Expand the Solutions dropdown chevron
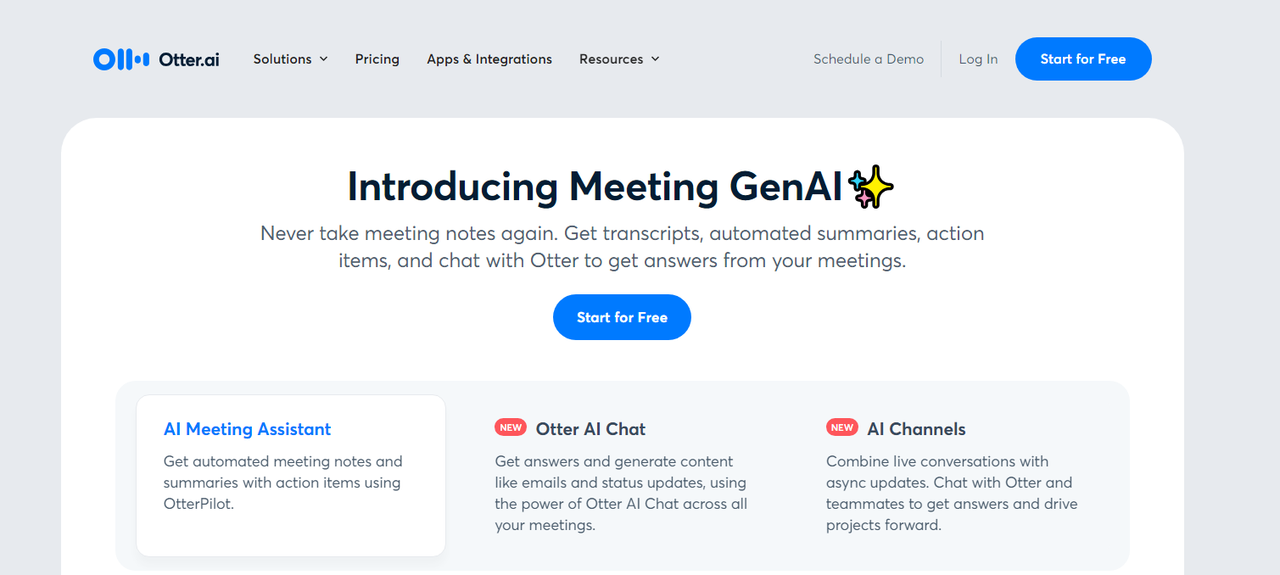 coord(324,60)
